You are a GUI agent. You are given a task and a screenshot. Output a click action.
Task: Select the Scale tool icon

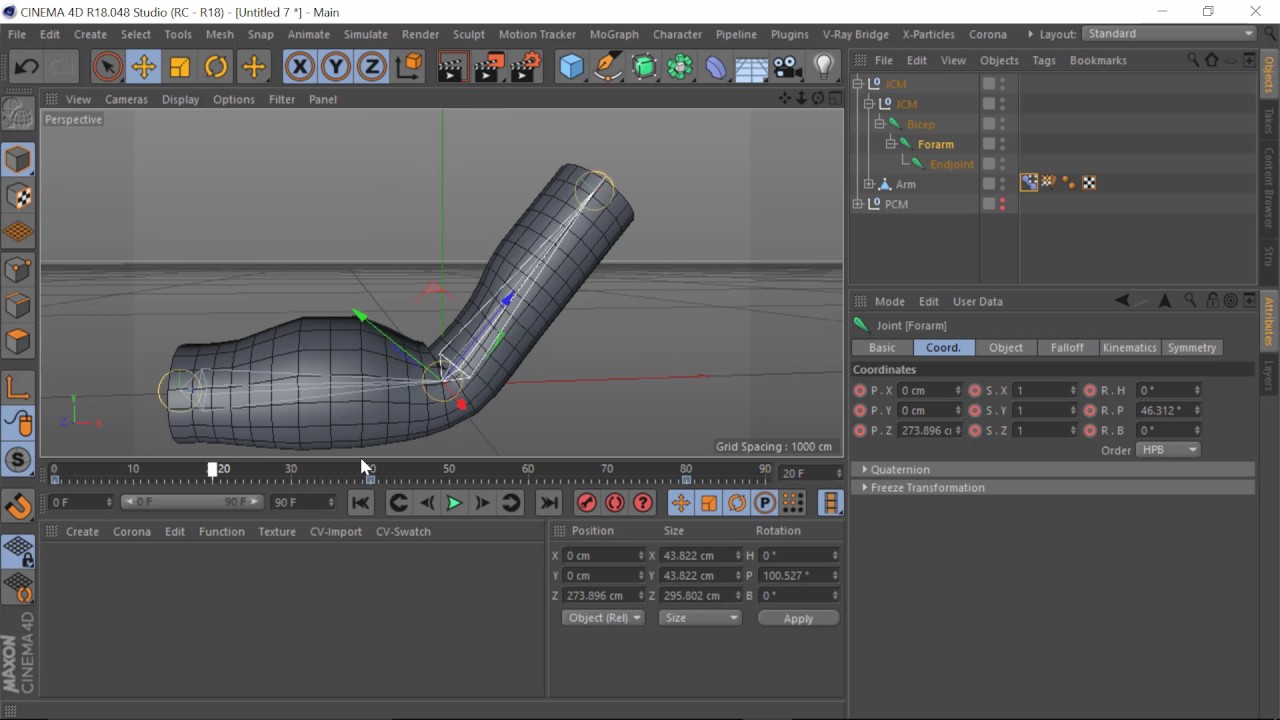click(x=180, y=67)
